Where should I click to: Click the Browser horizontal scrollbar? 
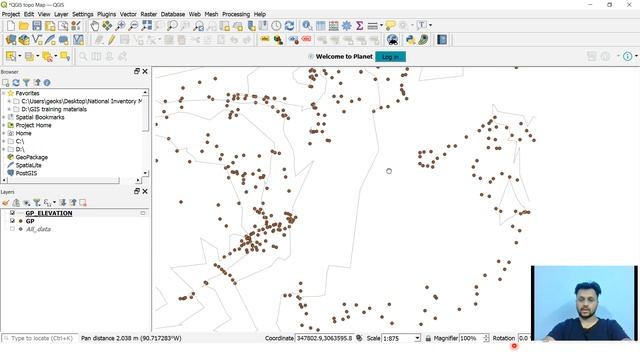pyautogui.click(x=63, y=180)
